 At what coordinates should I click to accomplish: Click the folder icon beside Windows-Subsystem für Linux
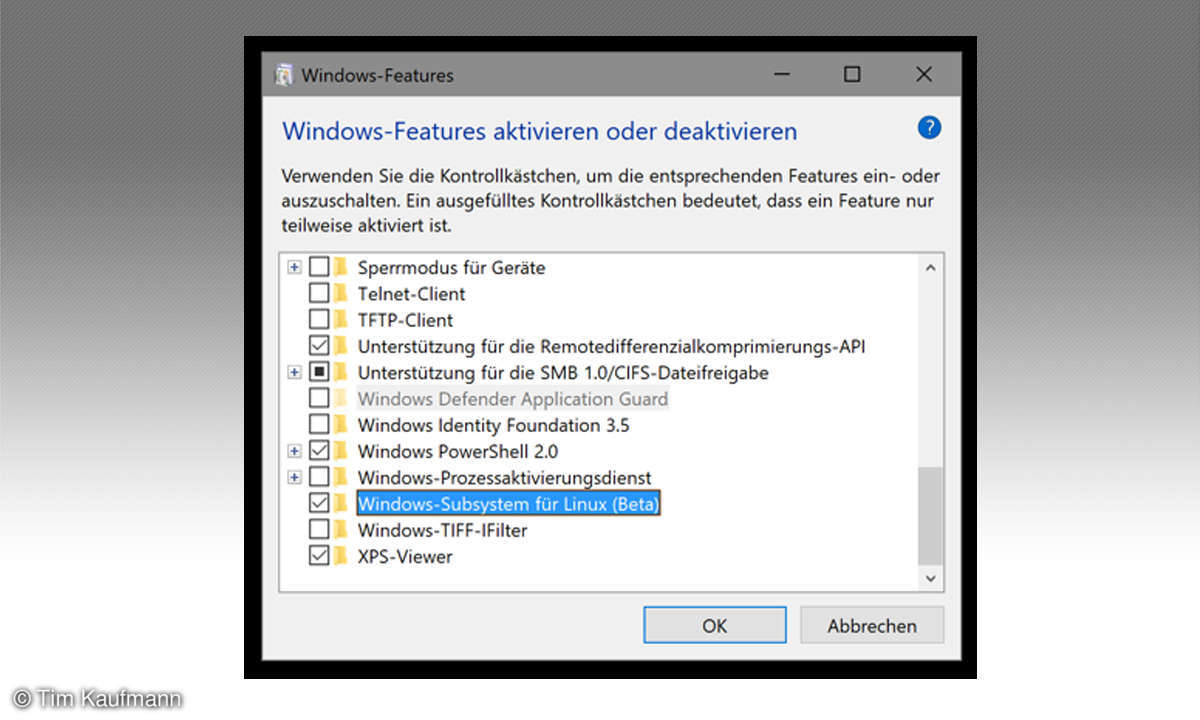tap(340, 503)
